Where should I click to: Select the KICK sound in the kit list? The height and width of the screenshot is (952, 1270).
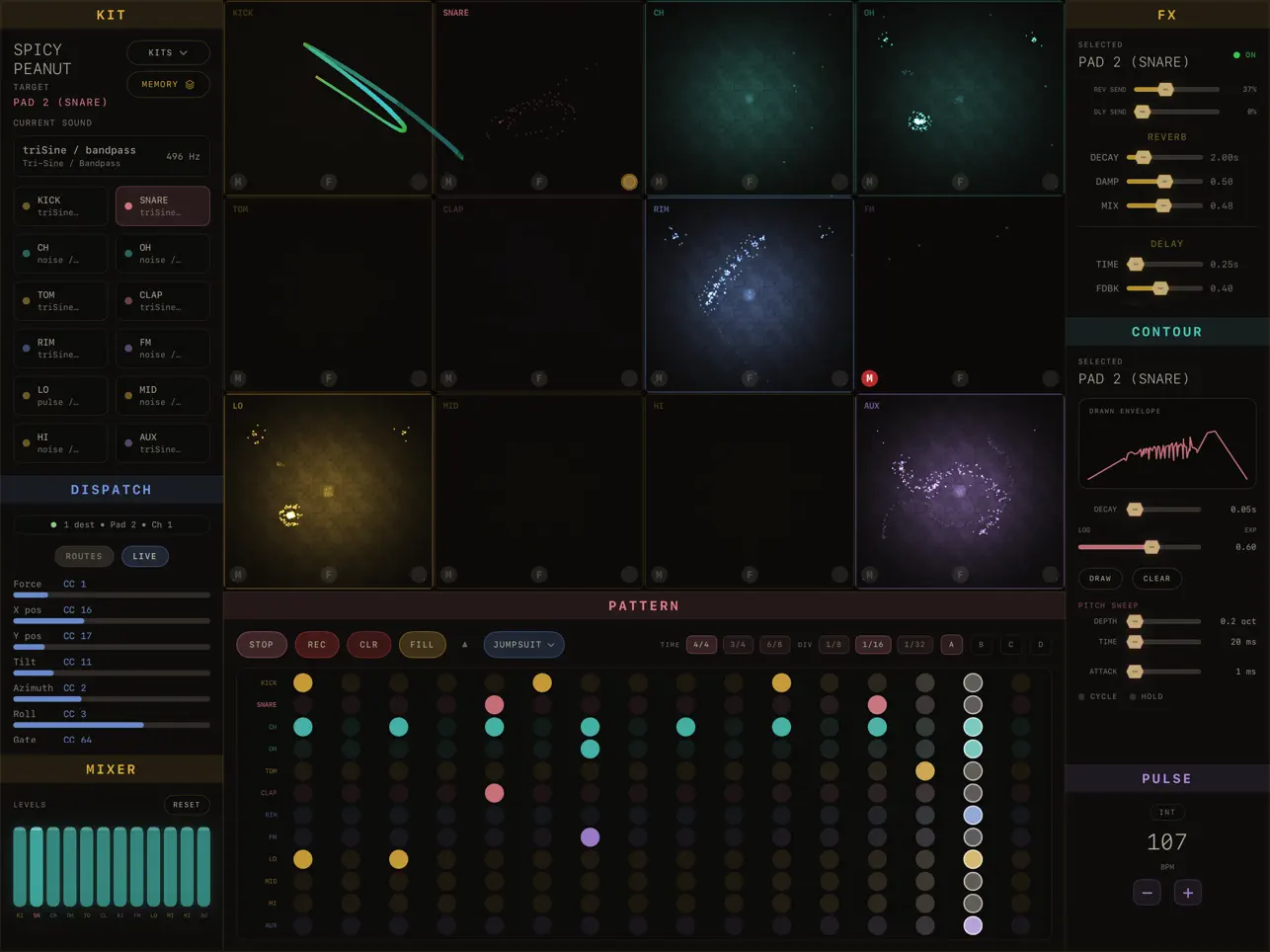(x=61, y=206)
